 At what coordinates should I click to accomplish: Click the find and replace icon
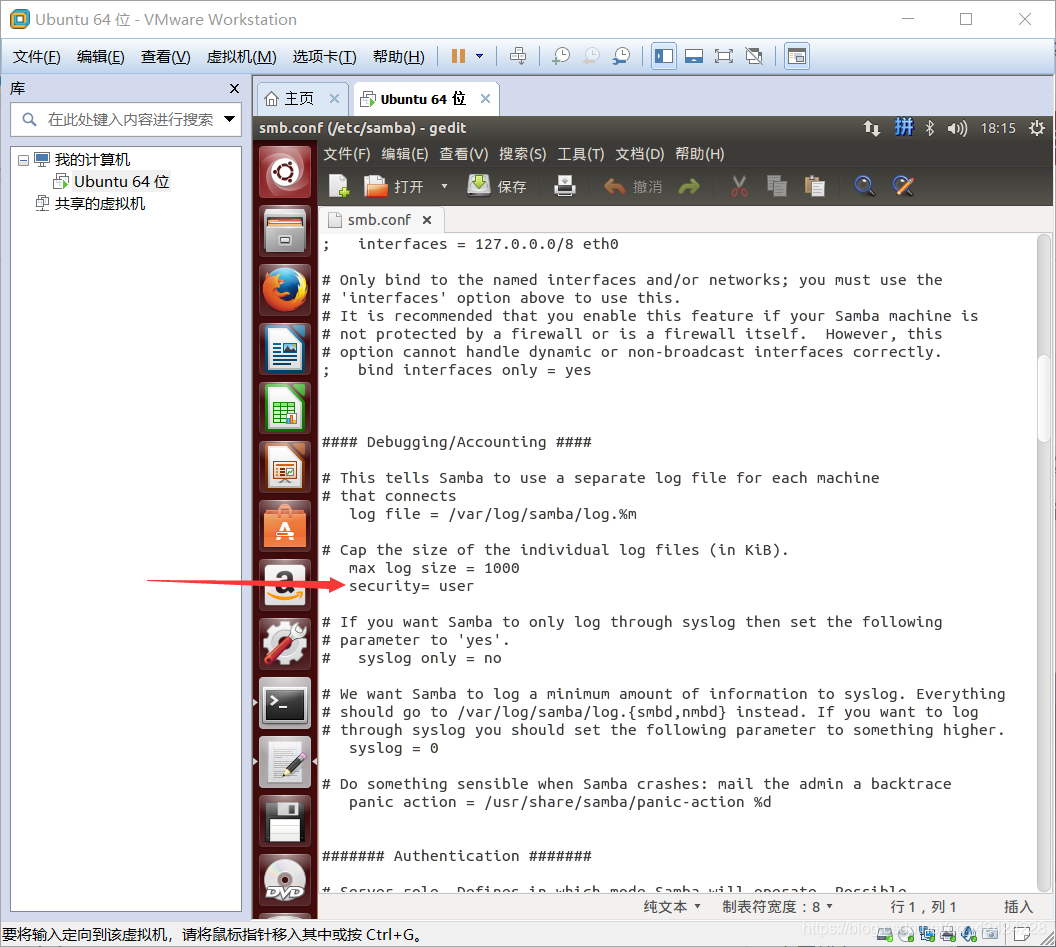click(x=903, y=186)
